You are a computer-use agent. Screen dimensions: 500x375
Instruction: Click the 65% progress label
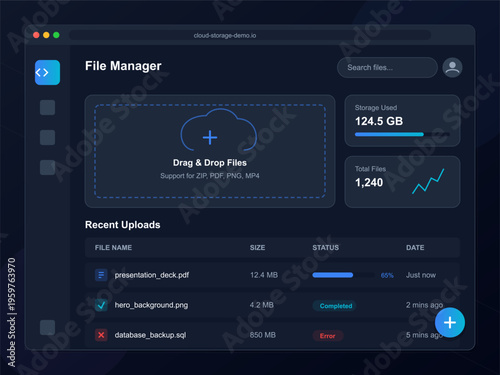[387, 275]
